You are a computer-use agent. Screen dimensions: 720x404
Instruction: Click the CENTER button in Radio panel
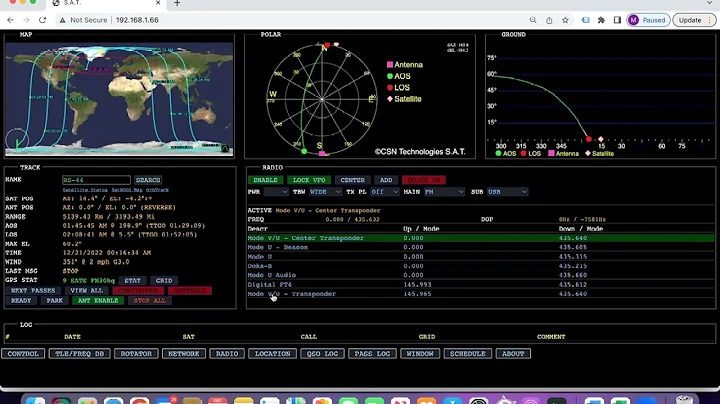pos(353,180)
